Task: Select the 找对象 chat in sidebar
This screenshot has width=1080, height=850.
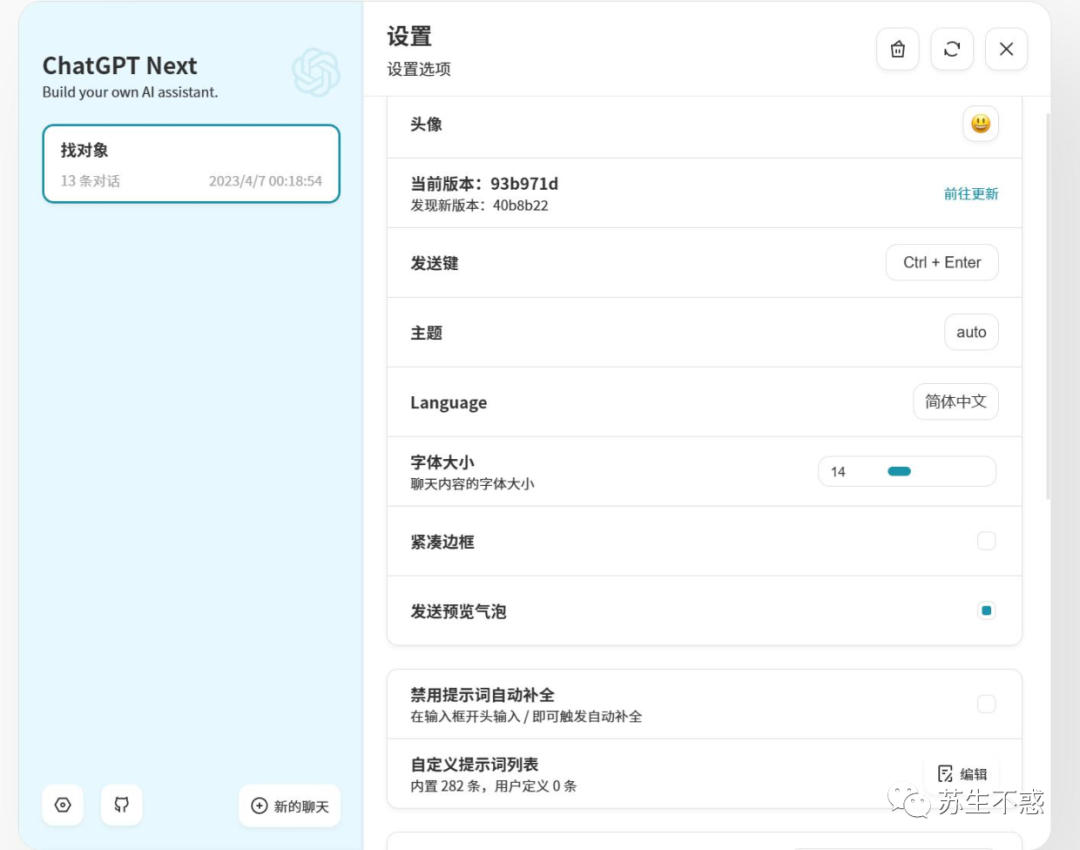Action: (191, 164)
